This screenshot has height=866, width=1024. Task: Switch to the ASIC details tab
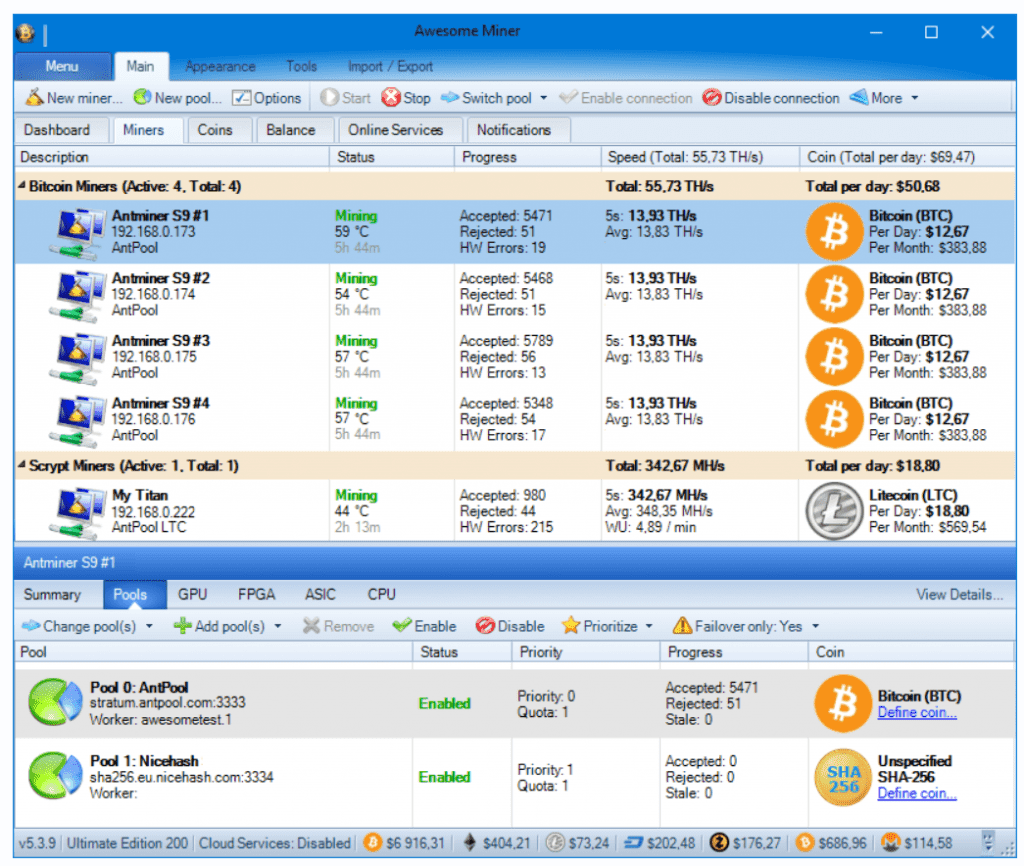(x=320, y=594)
